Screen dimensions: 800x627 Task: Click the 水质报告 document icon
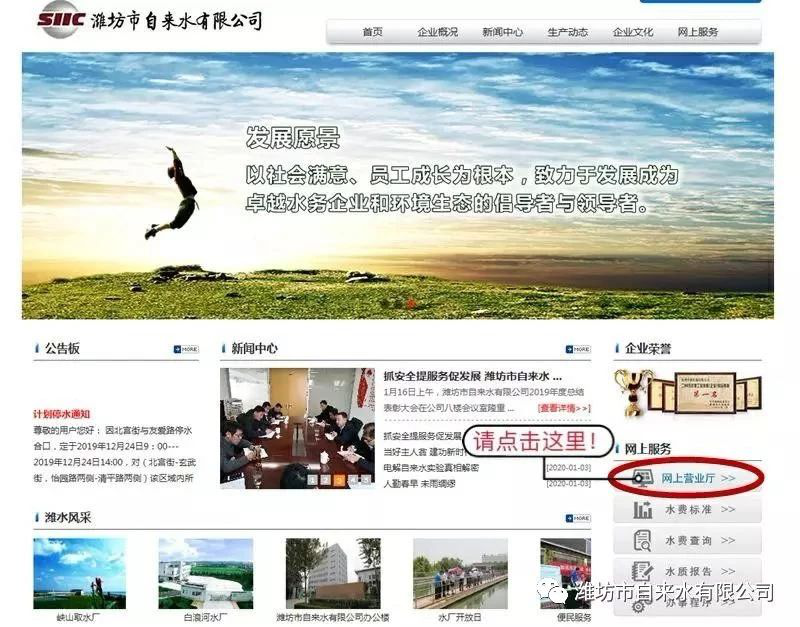click(642, 572)
